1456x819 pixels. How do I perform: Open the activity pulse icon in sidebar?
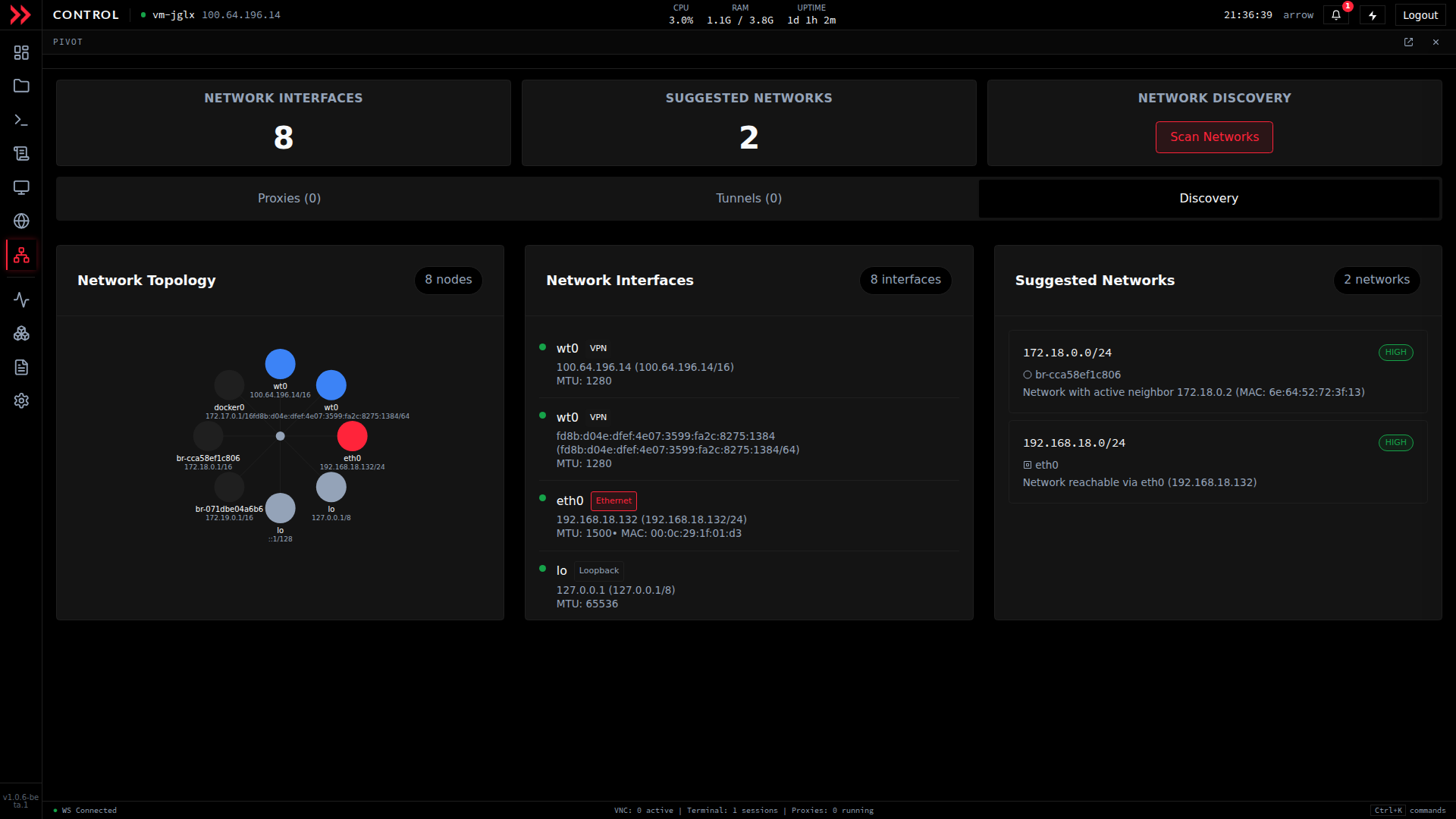[x=21, y=300]
